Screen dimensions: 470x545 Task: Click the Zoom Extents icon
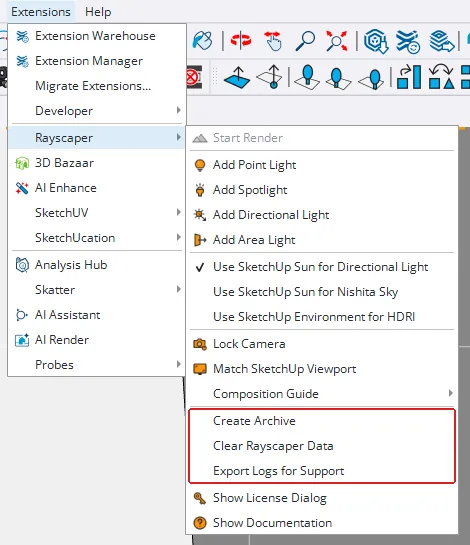pos(336,41)
